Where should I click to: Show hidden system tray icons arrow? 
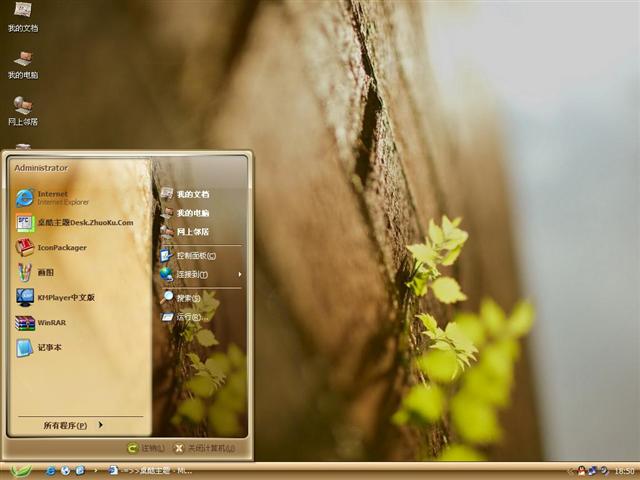point(570,471)
